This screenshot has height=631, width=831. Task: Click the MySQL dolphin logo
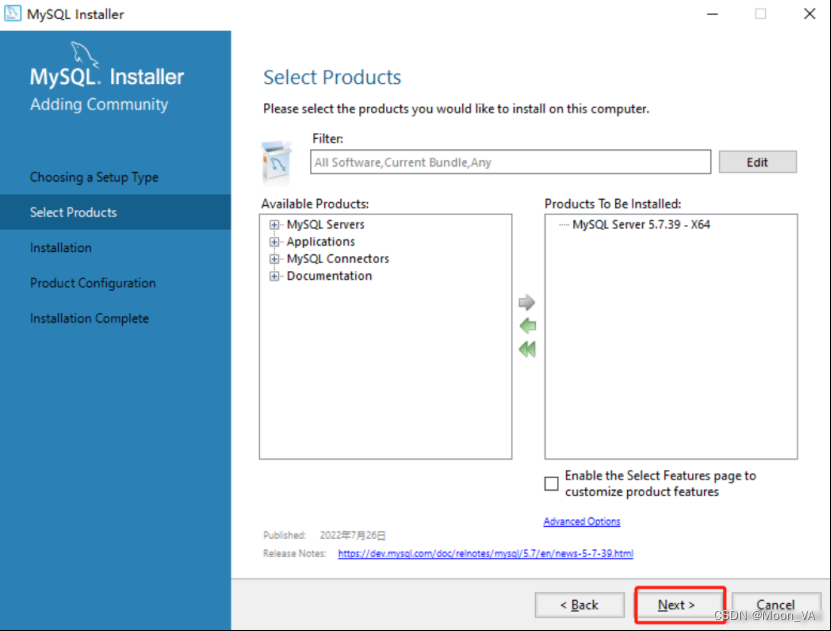[x=85, y=54]
